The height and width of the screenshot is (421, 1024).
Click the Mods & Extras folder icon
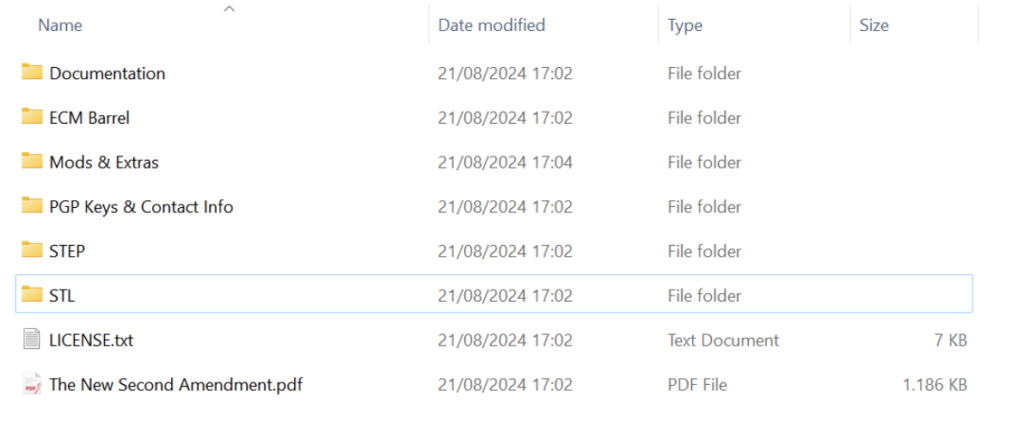pos(32,161)
